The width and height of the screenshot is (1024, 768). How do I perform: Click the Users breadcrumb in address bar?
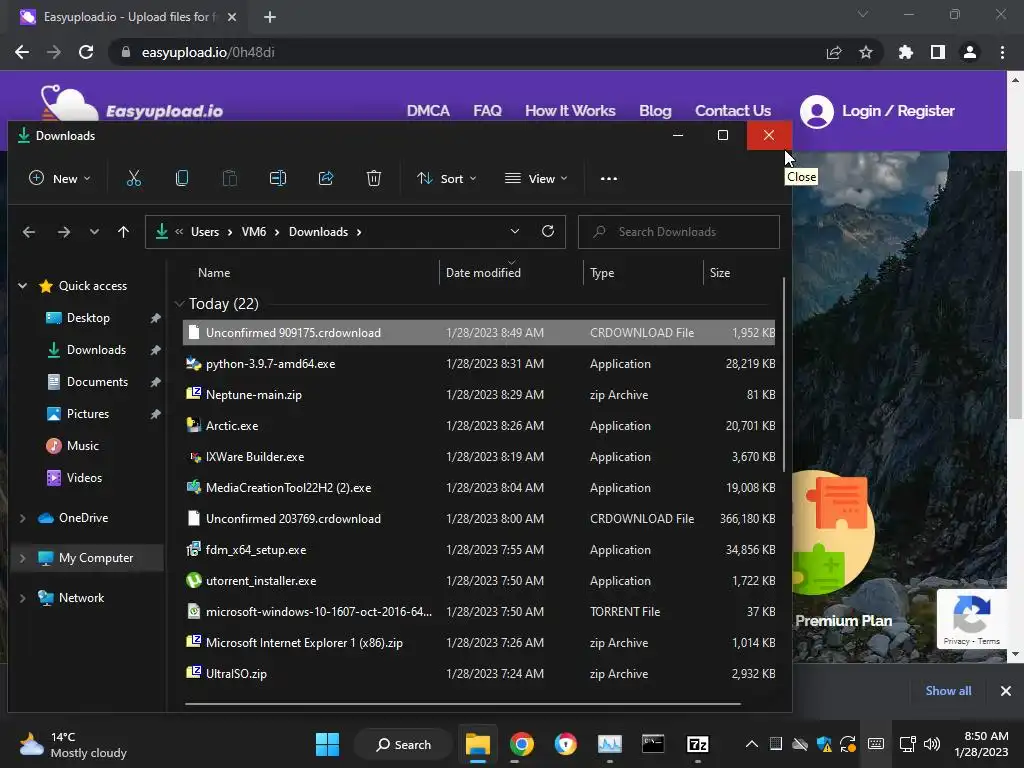point(205,232)
